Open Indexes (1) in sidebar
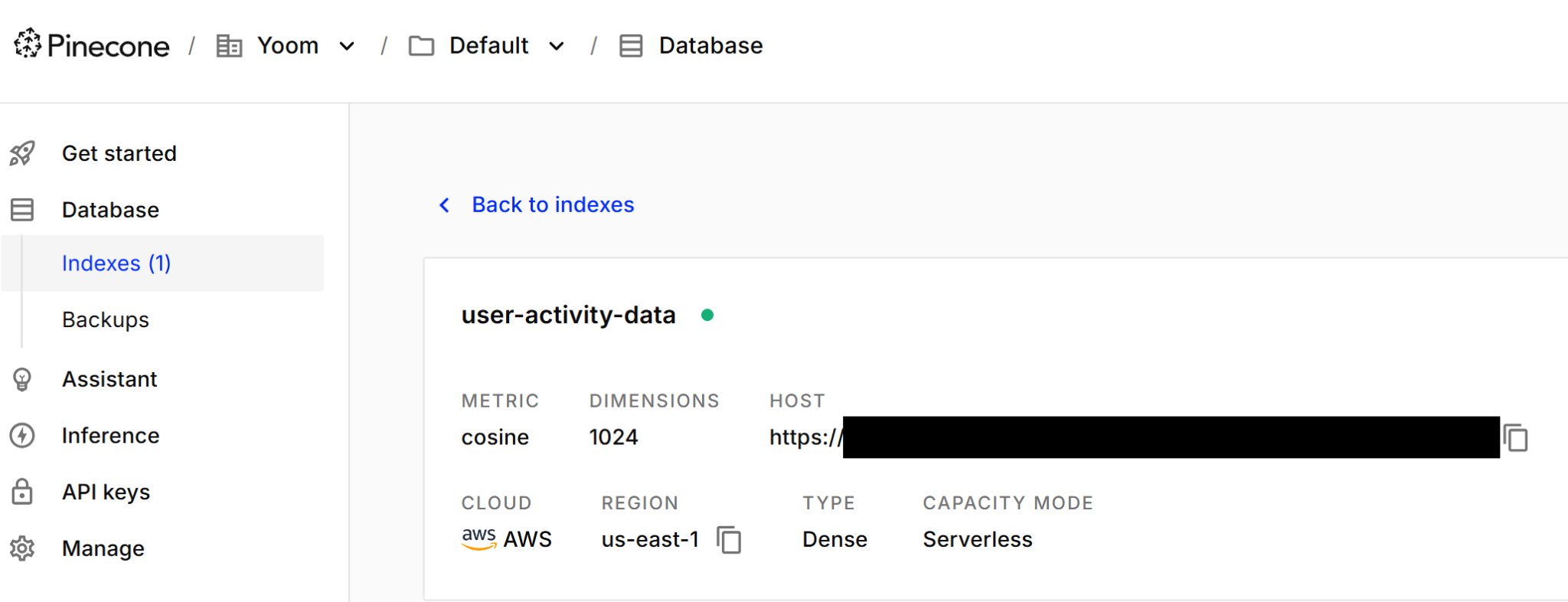This screenshot has height=602, width=1568. click(116, 263)
